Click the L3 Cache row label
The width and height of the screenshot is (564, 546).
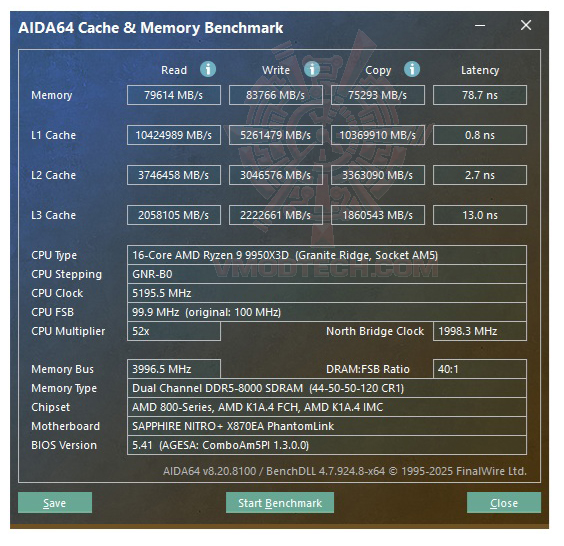click(54, 215)
